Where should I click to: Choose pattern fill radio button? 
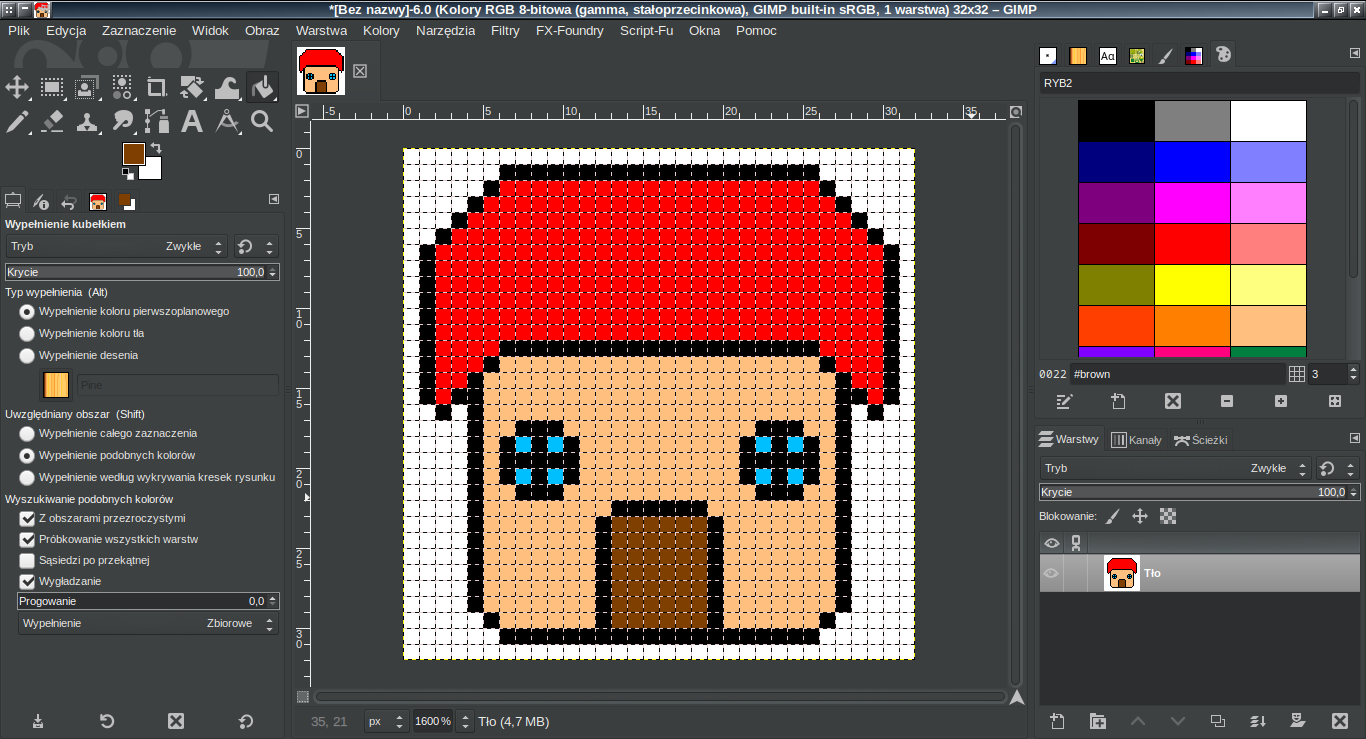click(27, 356)
